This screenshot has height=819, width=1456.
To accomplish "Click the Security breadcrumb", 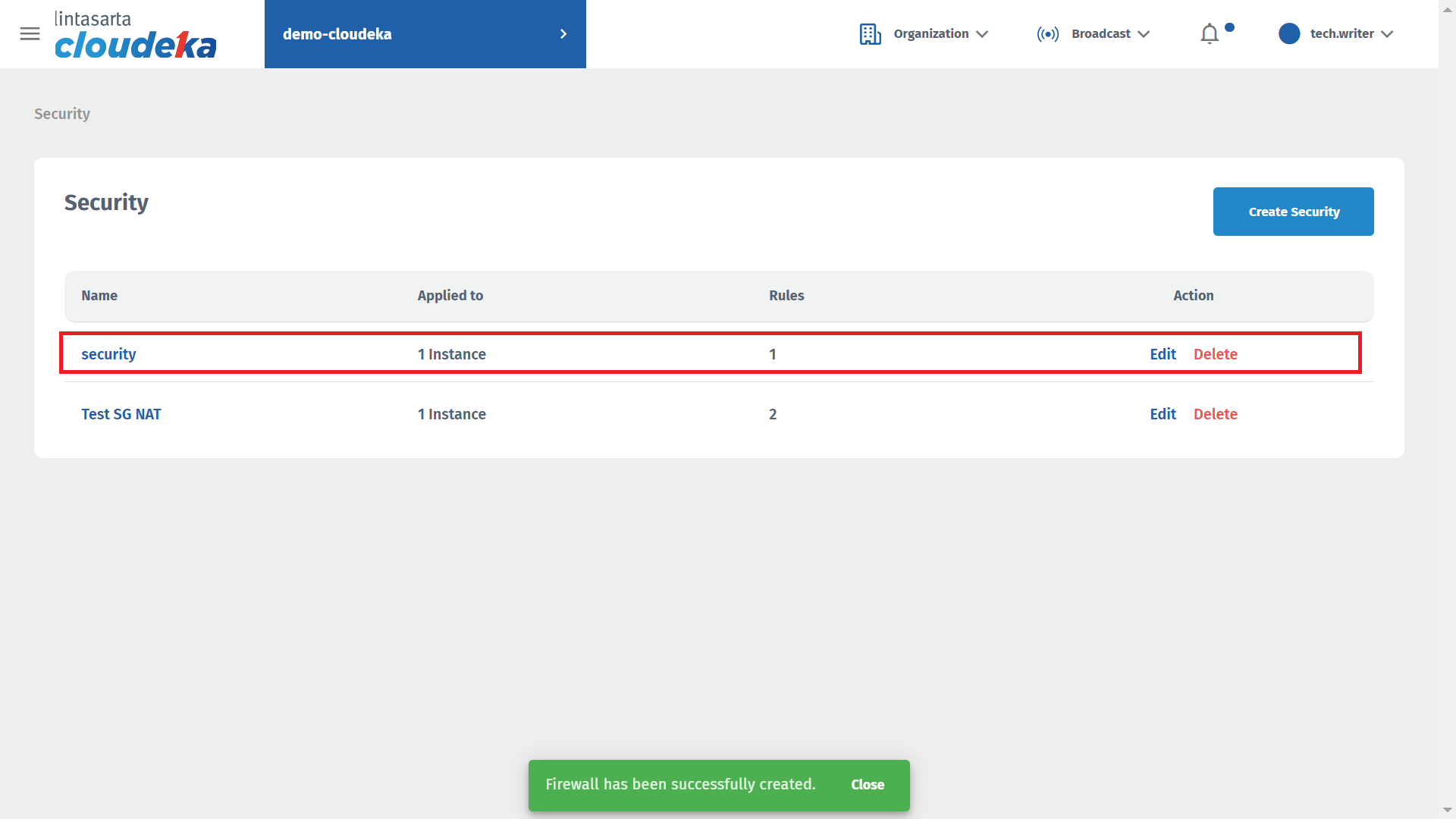I will click(62, 114).
